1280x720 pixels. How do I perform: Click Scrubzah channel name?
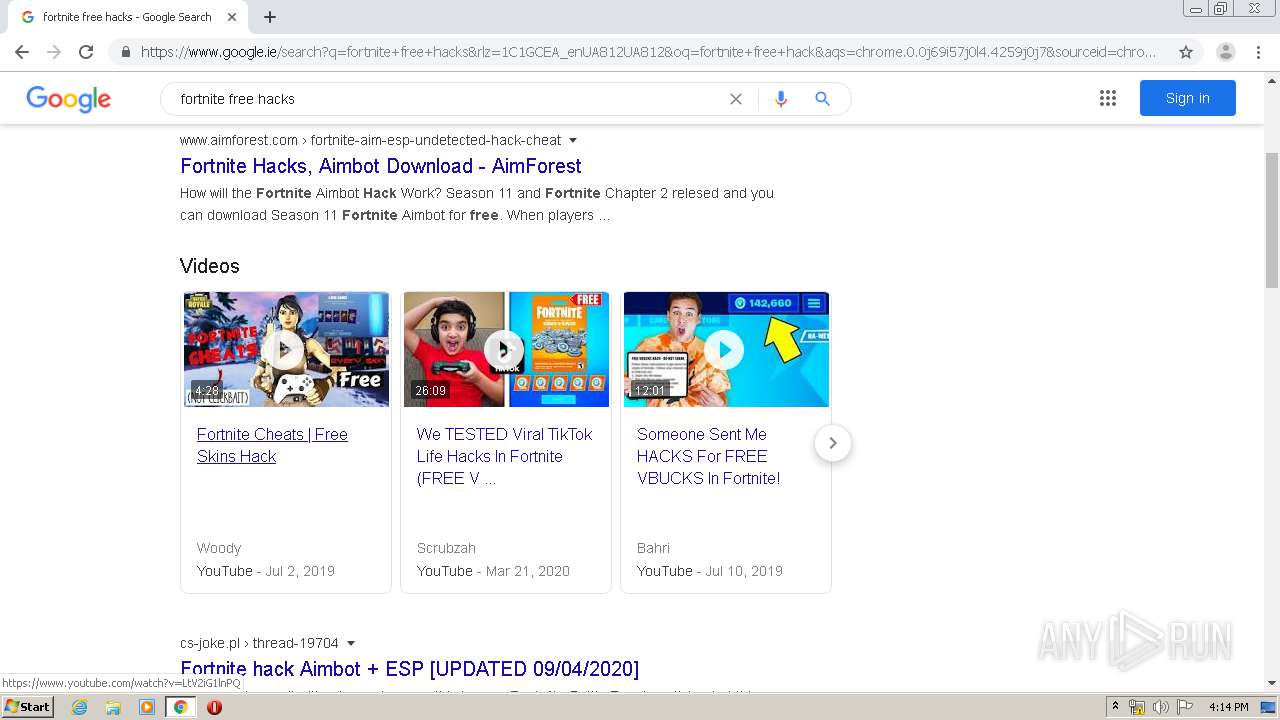point(446,548)
